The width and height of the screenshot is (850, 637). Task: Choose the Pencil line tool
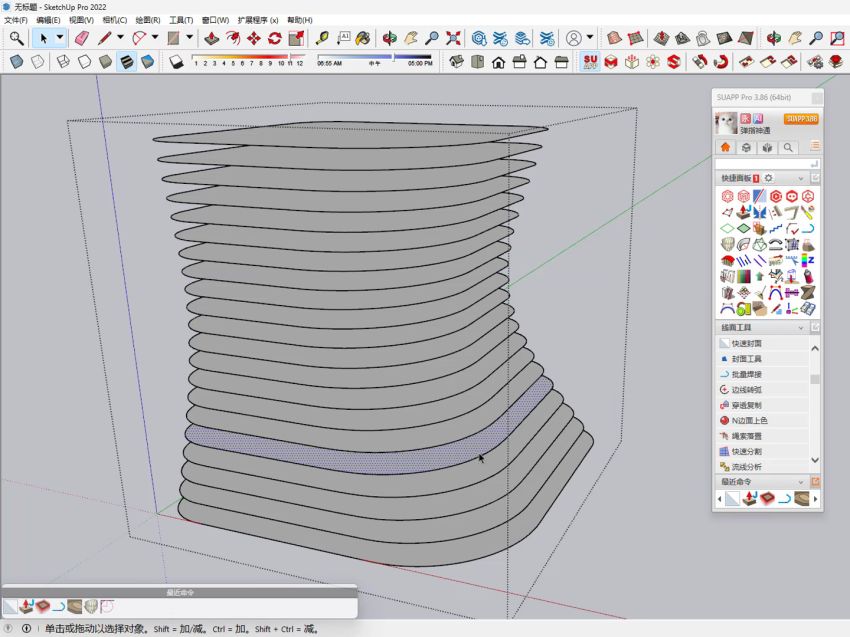point(104,38)
